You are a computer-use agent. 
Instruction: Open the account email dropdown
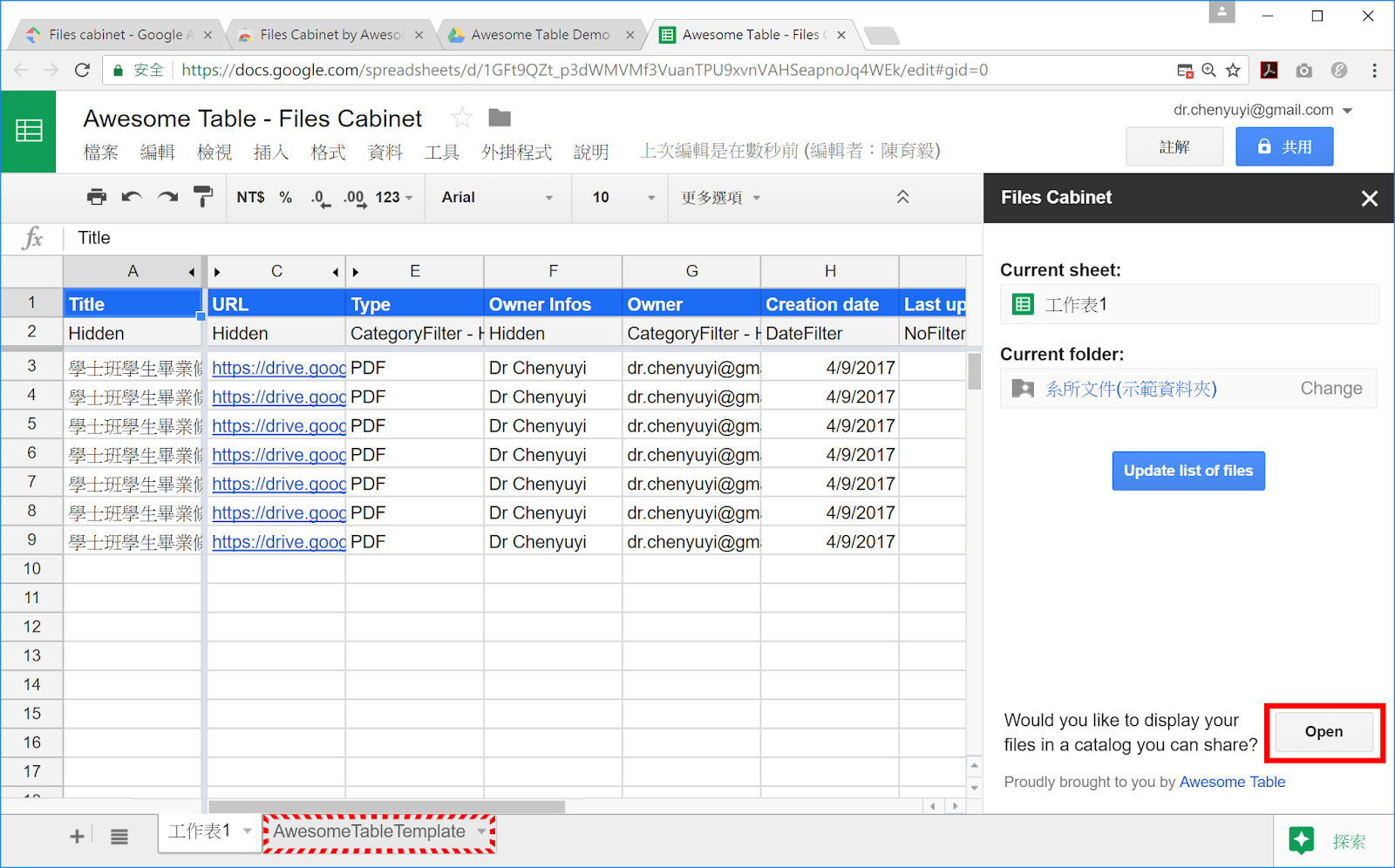click(x=1348, y=111)
